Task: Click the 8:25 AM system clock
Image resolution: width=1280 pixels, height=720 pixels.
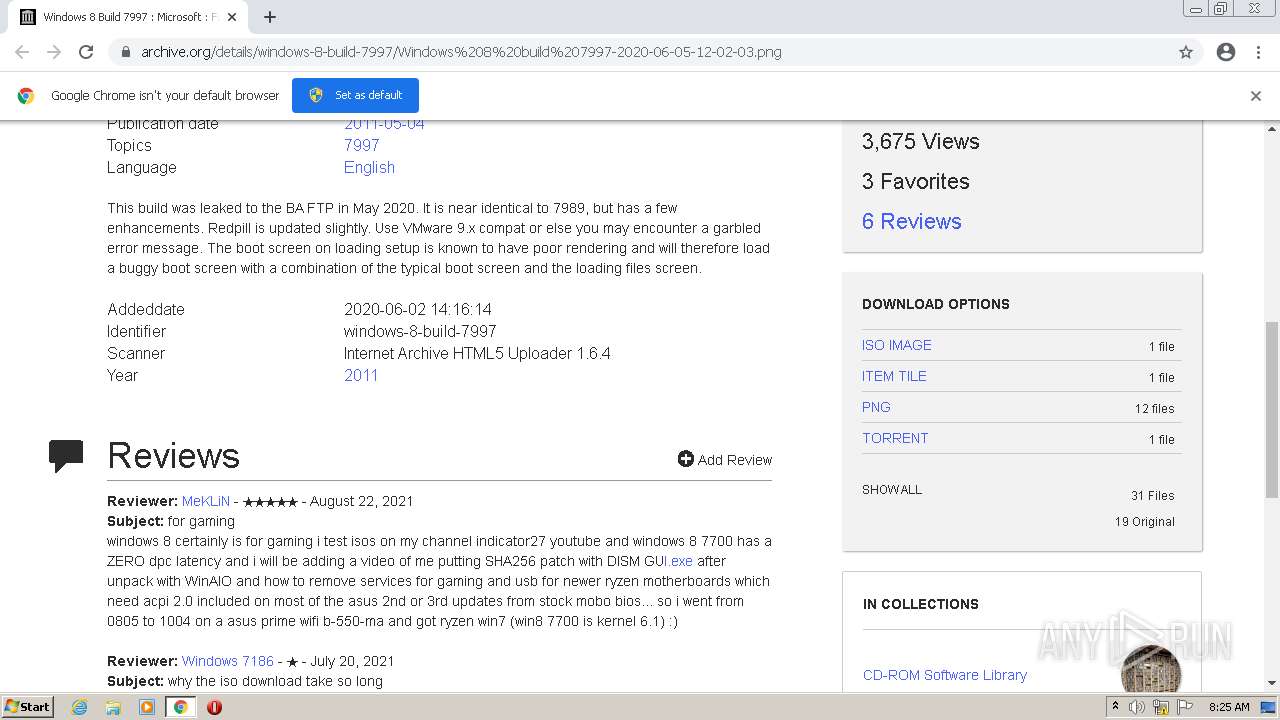Action: [x=1229, y=707]
